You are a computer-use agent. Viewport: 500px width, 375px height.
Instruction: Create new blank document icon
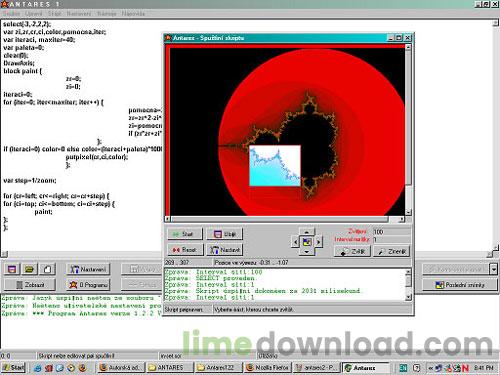point(47,269)
